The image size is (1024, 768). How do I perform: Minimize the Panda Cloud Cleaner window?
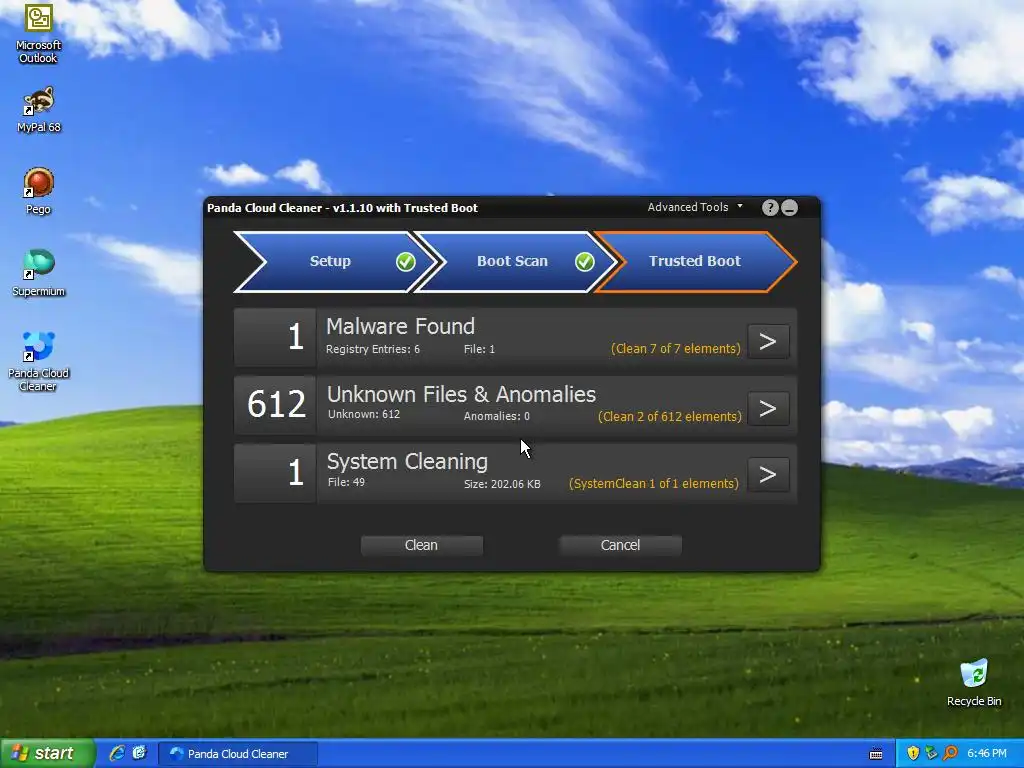790,208
